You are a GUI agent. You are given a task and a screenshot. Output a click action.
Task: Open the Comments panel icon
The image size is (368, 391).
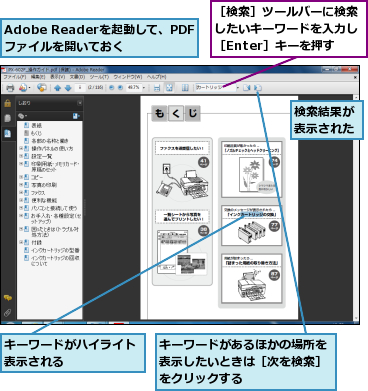(7, 298)
